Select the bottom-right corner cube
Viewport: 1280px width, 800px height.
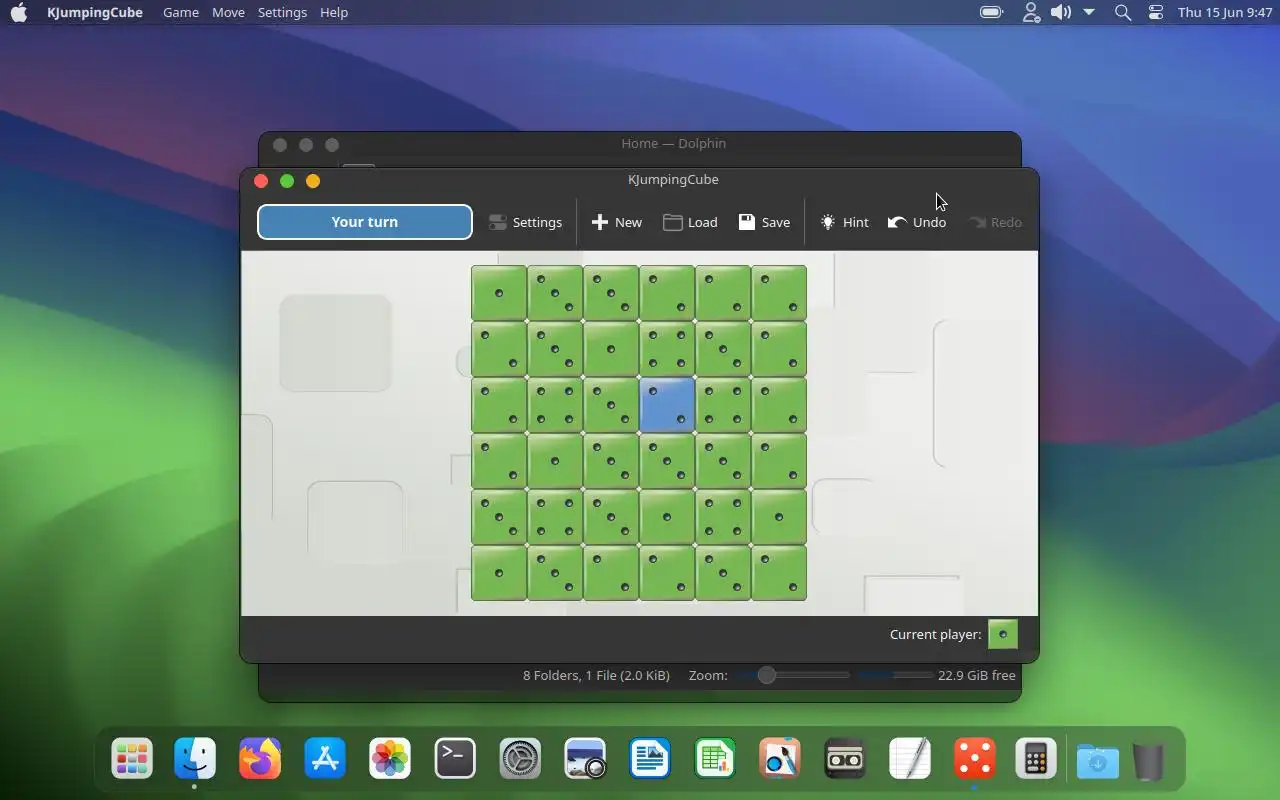click(779, 573)
